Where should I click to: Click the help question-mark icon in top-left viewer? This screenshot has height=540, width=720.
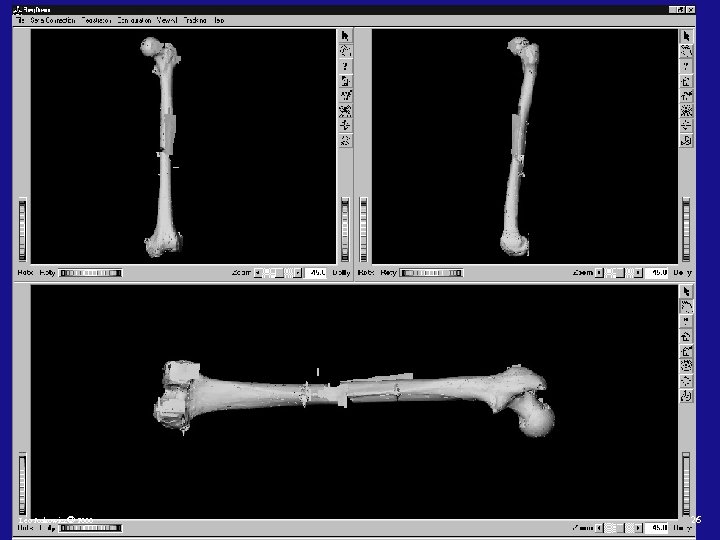tap(345, 66)
